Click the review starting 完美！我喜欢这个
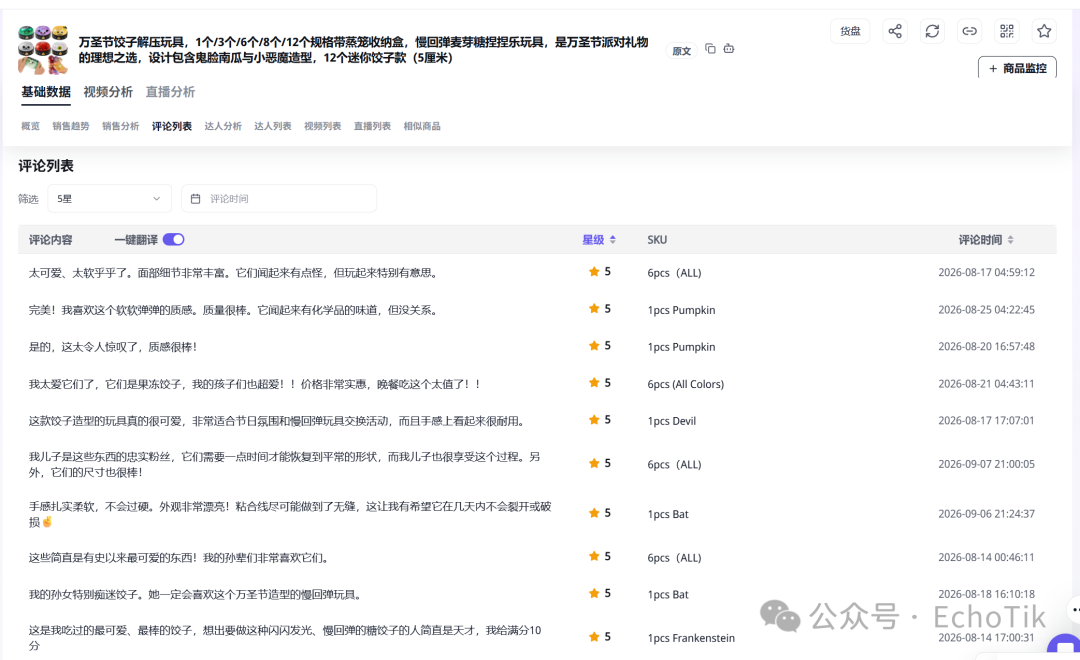Viewport: 1080px width, 660px height. click(233, 310)
